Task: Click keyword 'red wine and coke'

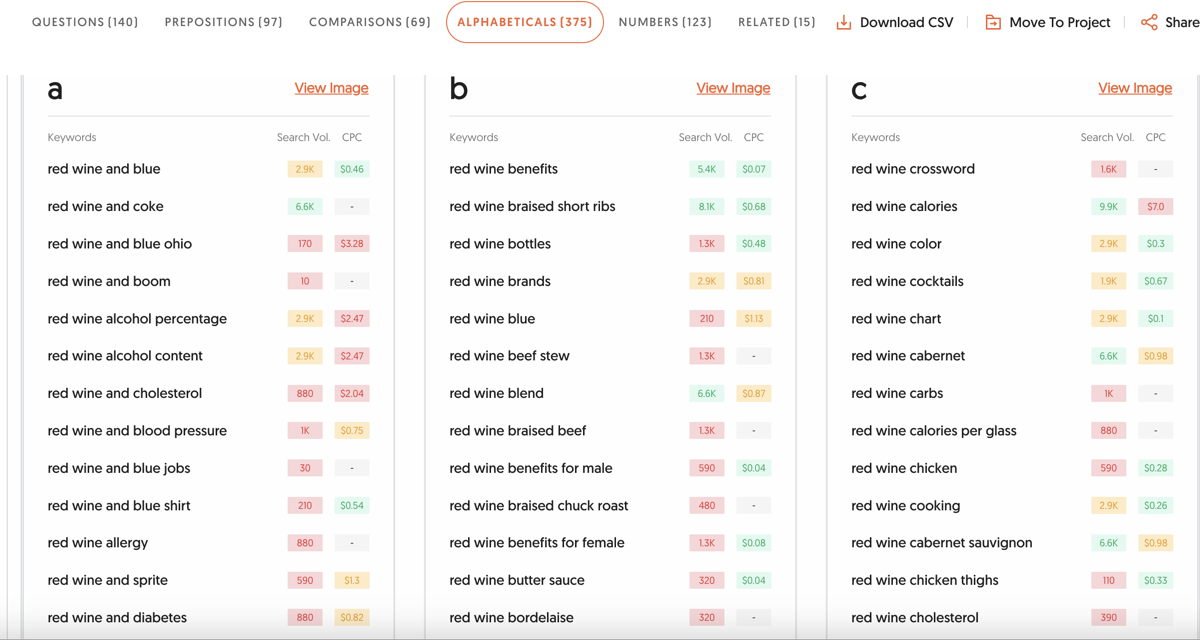Action: (x=105, y=206)
